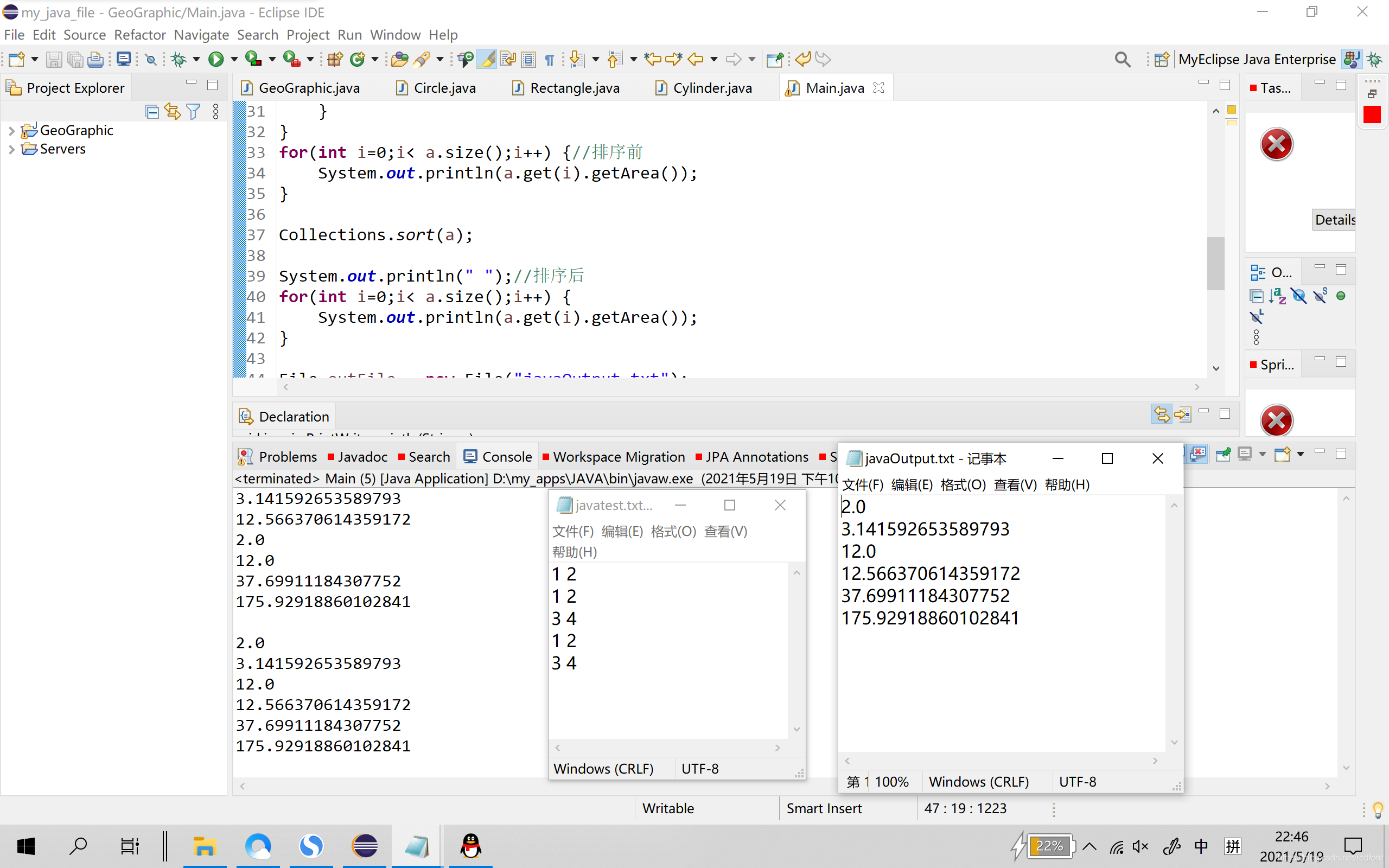Click the green Run button in toolbar
1389x868 pixels.
[216, 59]
